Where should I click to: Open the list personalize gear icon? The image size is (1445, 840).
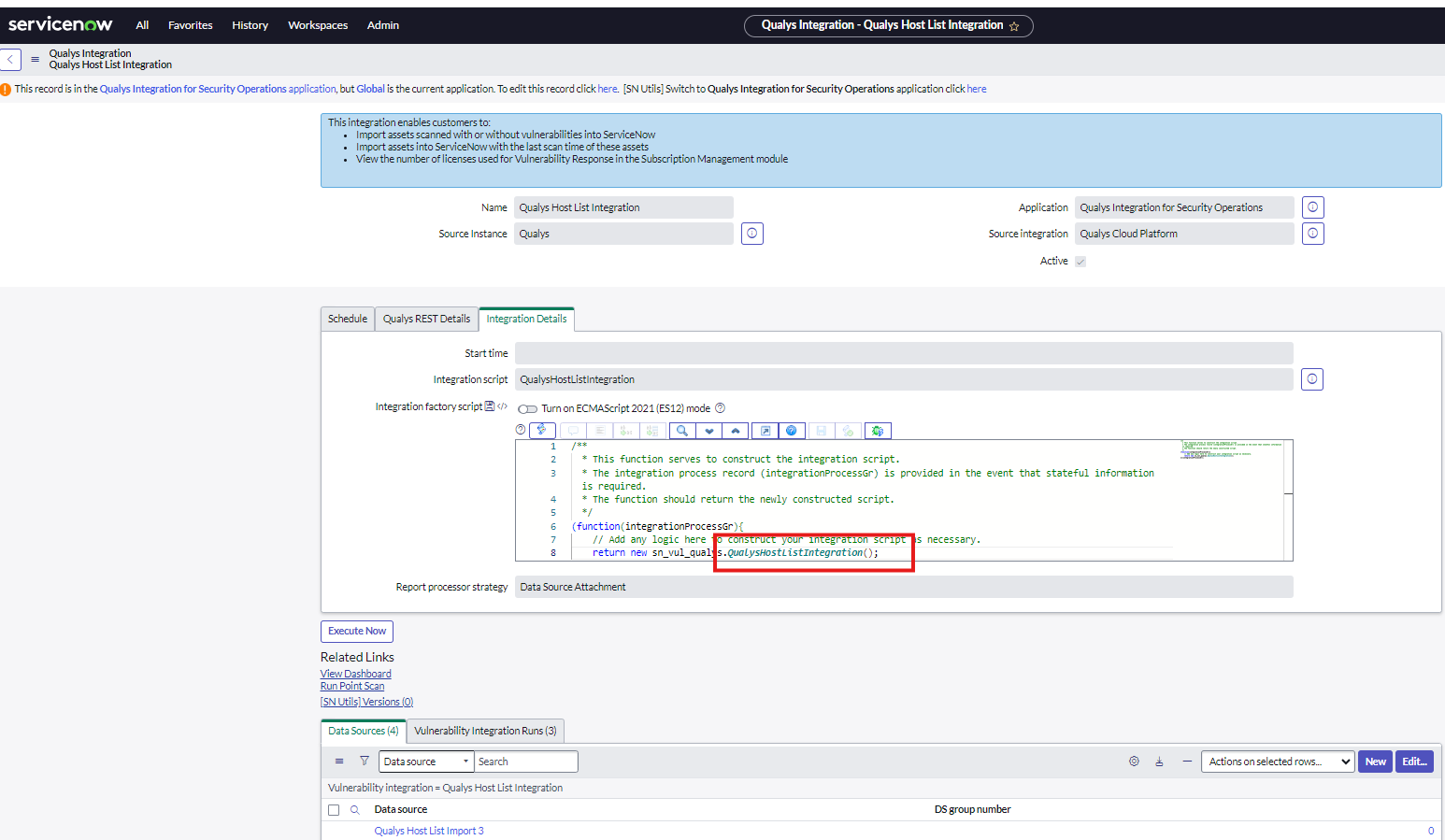click(x=1134, y=762)
